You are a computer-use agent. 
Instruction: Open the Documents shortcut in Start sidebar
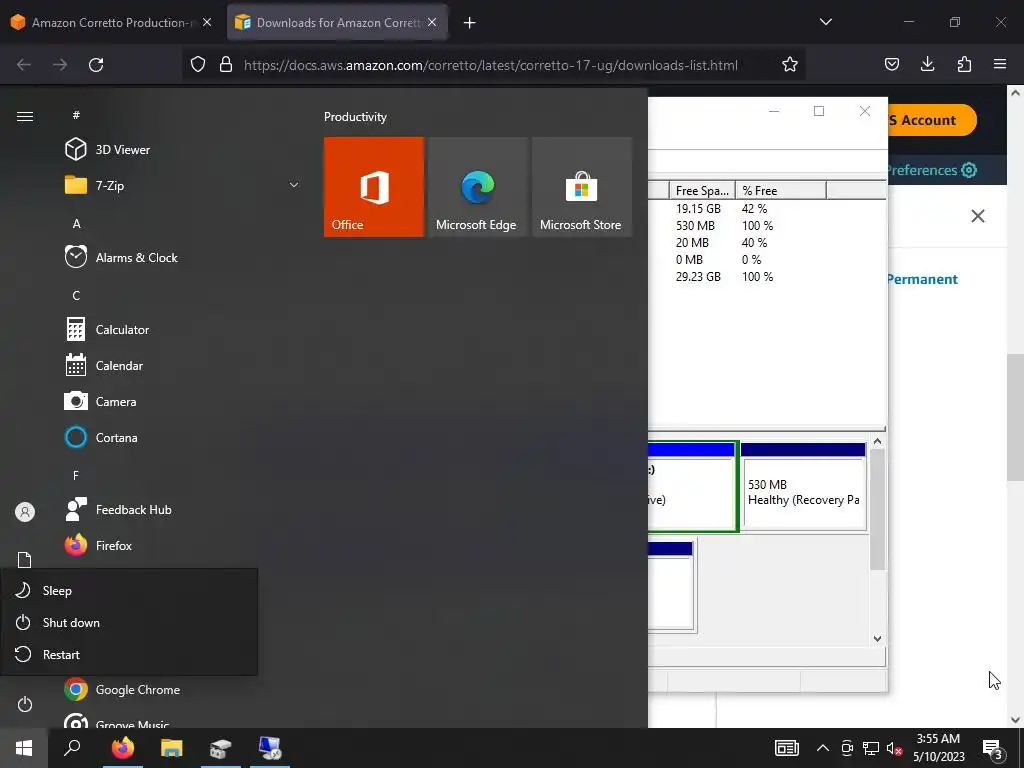tap(25, 560)
